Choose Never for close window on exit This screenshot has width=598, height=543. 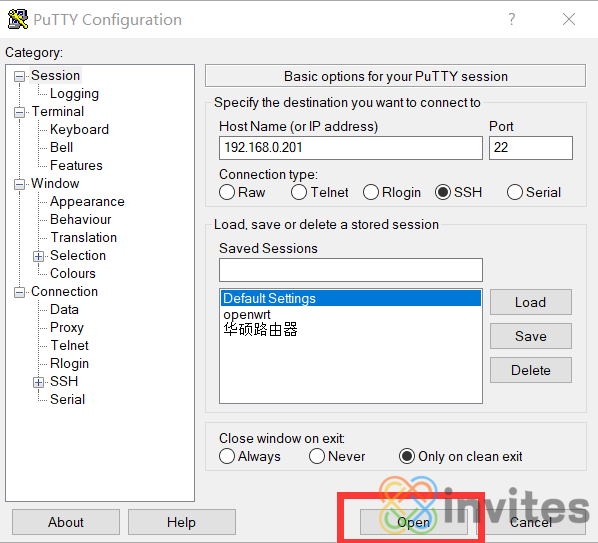(x=317, y=456)
